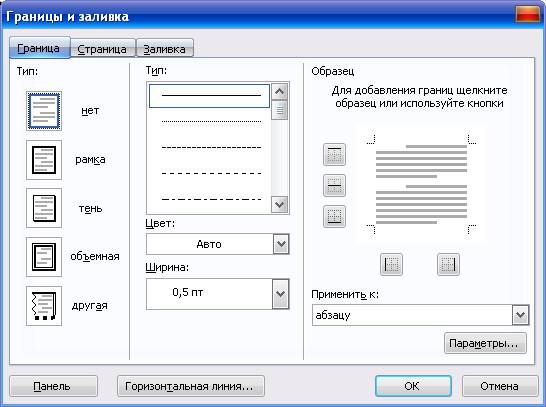
Task: Toggle the inside horizontal border button
Action: (x=334, y=186)
